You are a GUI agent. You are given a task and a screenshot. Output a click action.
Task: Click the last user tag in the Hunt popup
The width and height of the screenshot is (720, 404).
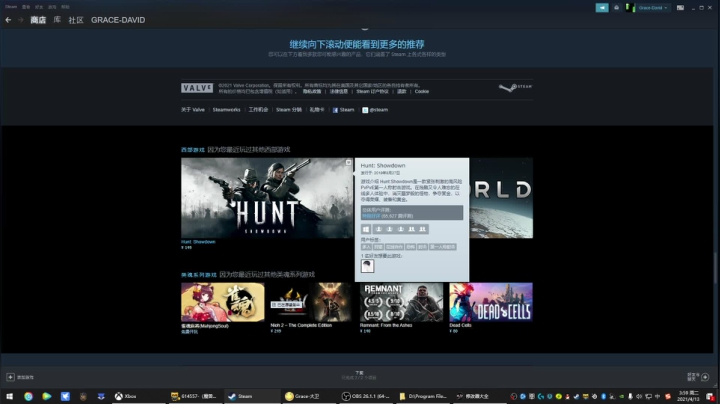coord(443,247)
